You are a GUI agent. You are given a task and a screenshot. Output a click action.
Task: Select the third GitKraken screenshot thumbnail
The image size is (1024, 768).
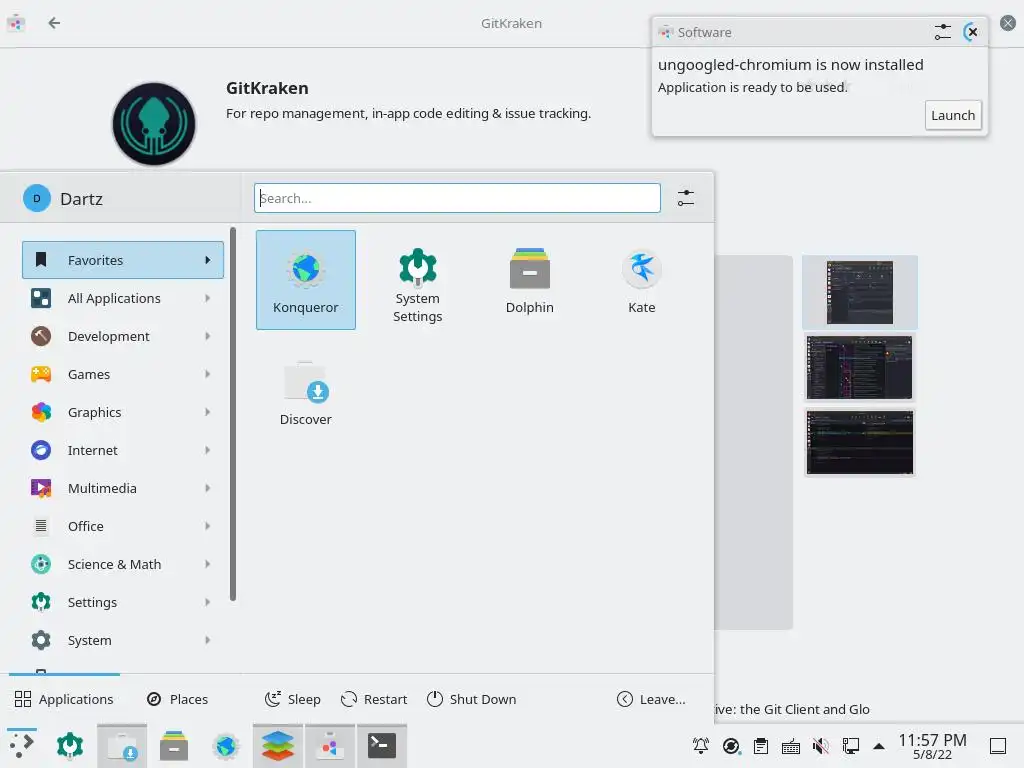tap(859, 443)
